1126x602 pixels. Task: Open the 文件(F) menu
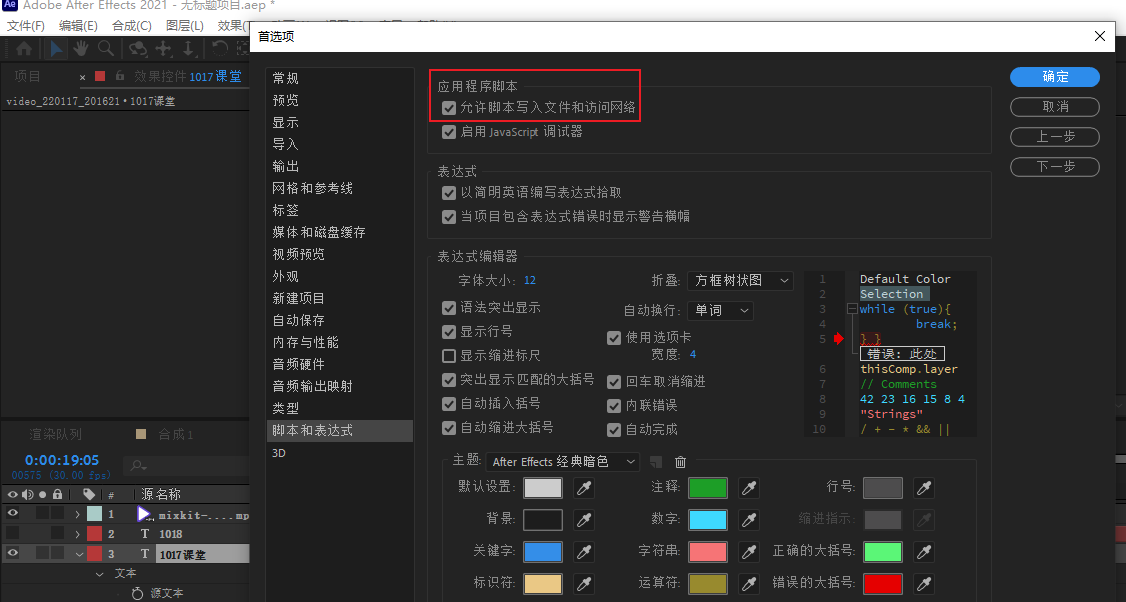25,26
